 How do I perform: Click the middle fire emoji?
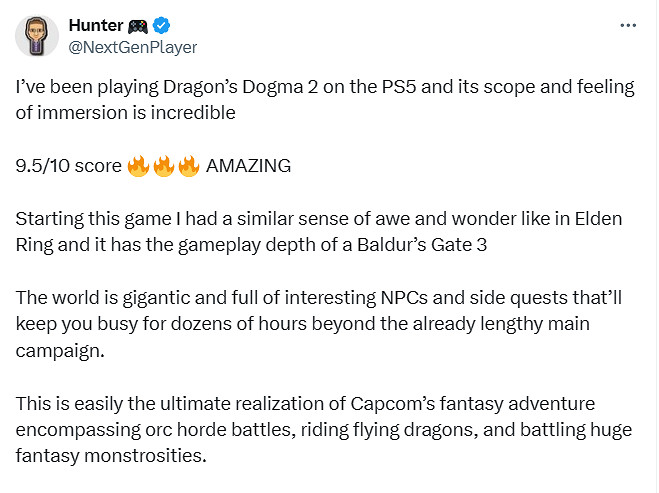(x=163, y=166)
